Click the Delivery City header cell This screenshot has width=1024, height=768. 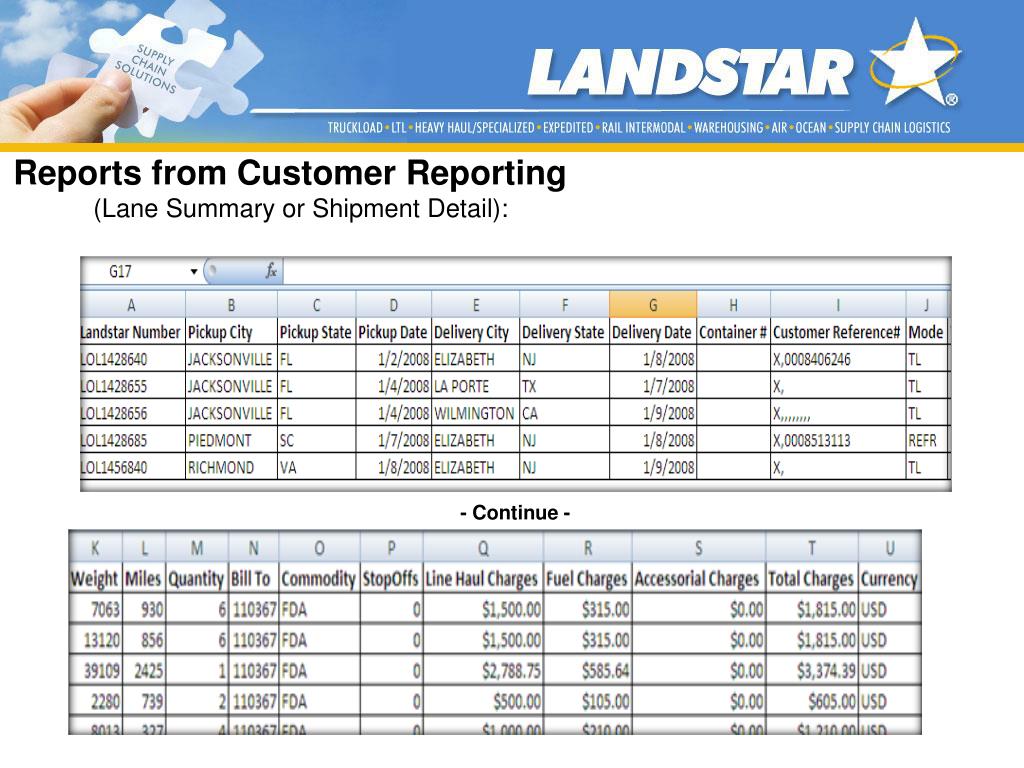coord(475,332)
